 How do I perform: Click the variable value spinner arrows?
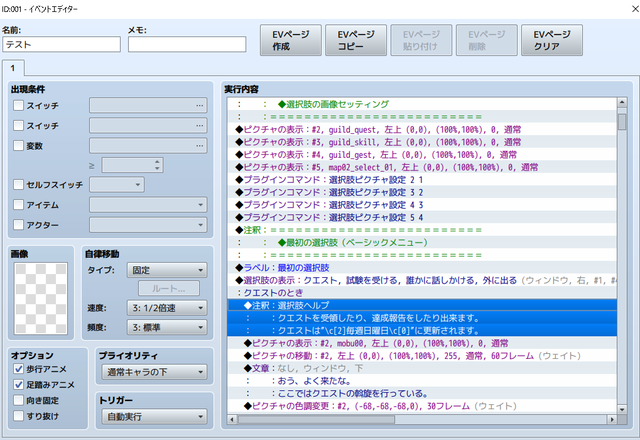pos(158,165)
